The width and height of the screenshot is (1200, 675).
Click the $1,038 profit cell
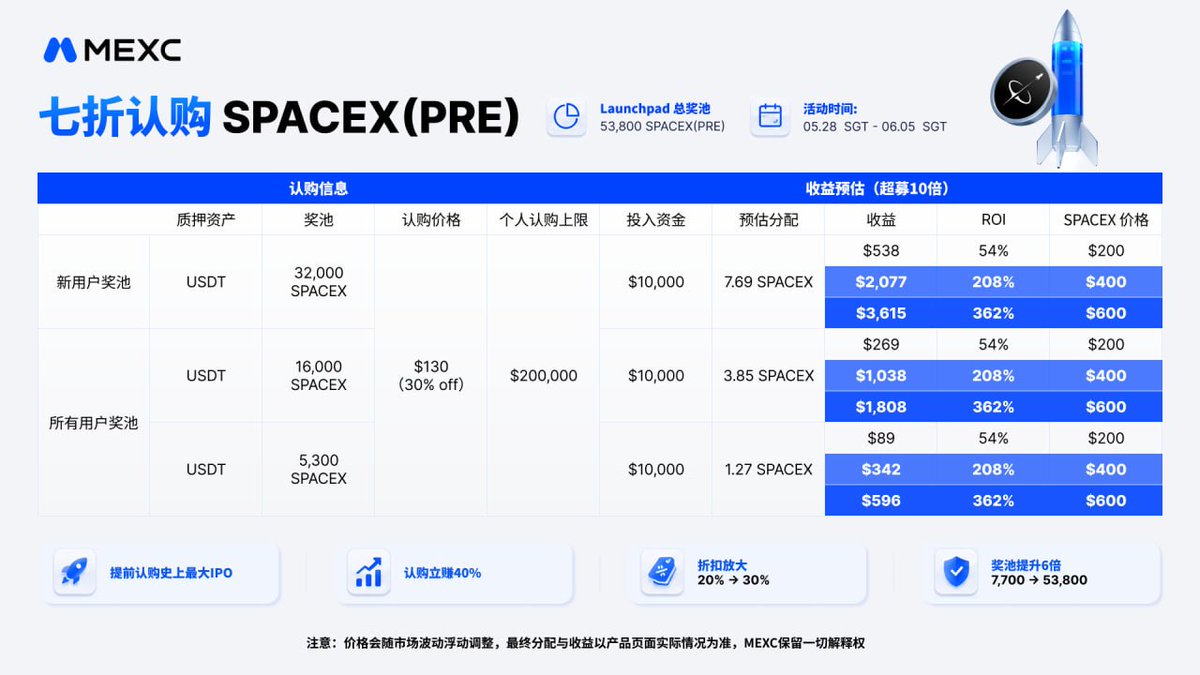click(881, 376)
